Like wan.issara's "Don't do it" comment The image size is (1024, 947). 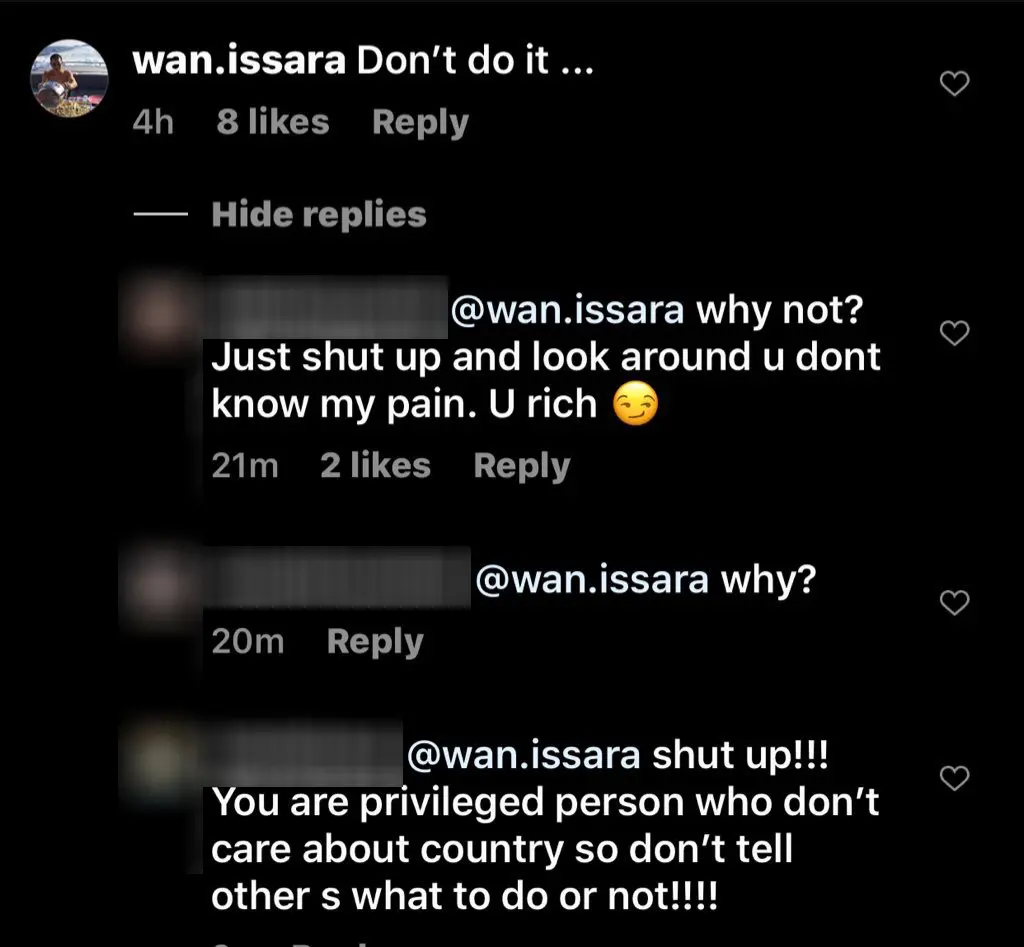[x=954, y=84]
